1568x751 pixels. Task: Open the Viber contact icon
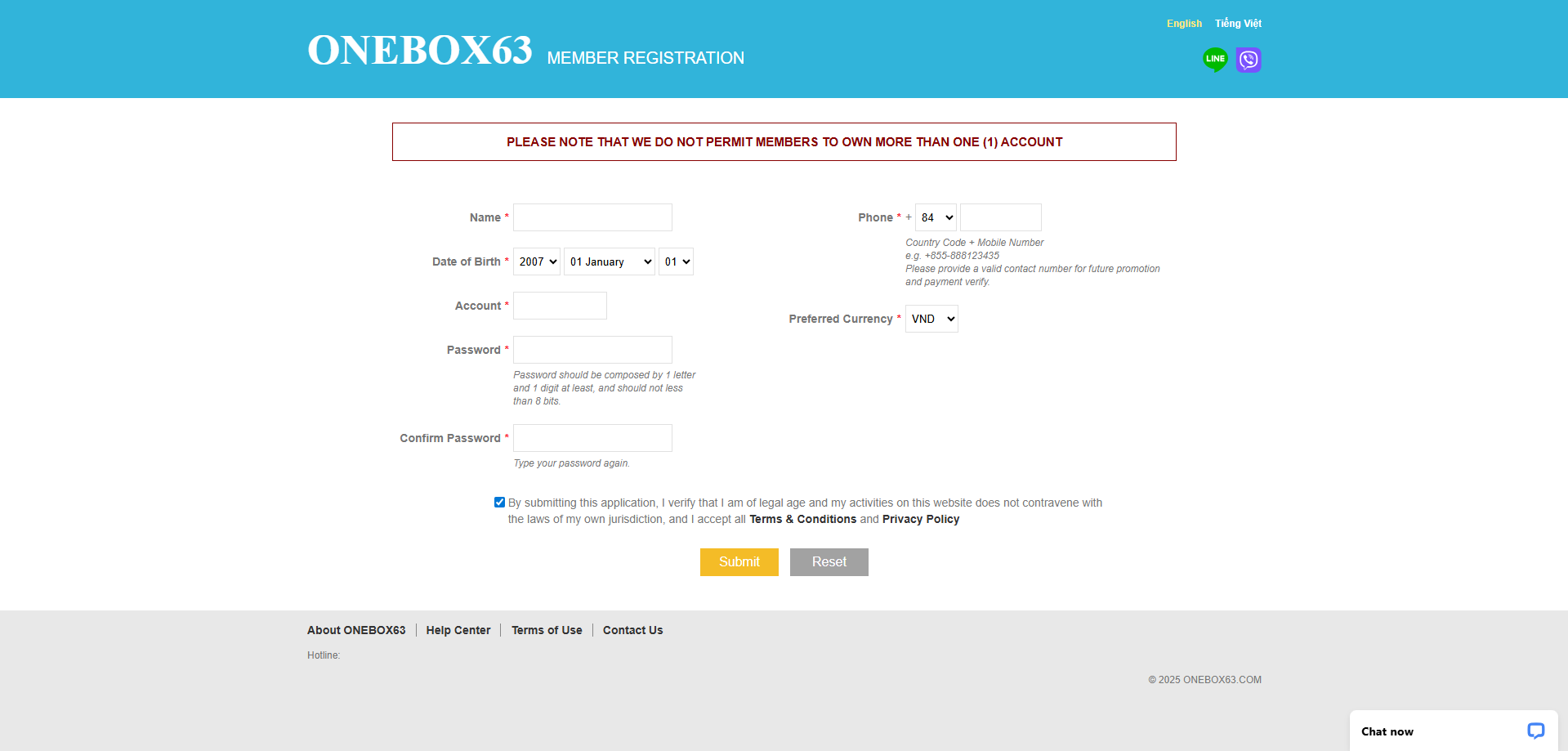1248,60
